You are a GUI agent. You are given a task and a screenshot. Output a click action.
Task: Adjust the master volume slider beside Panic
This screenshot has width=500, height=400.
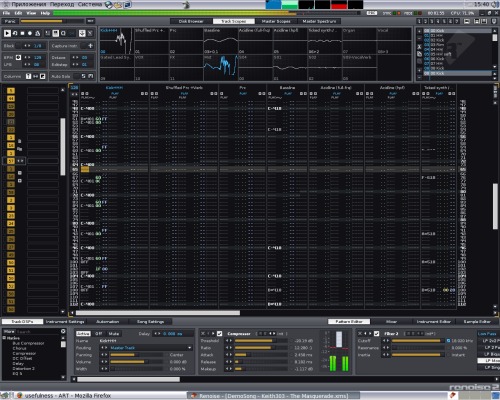point(52,21)
